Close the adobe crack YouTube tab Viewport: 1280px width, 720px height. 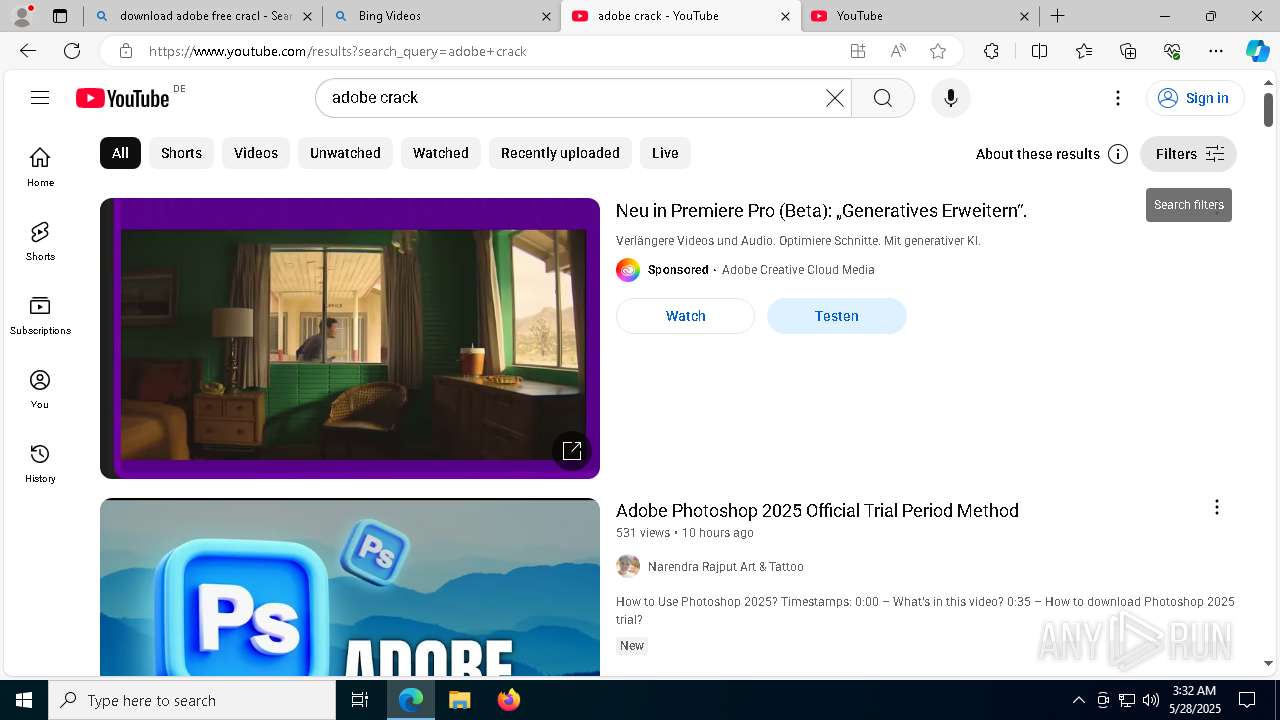pos(785,16)
